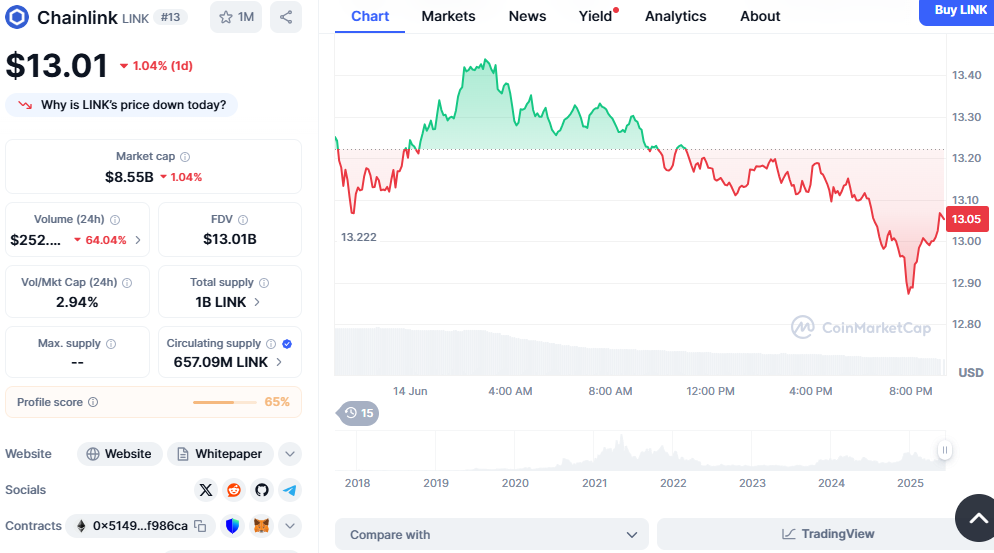Click the Vol/Mkt Cap info icon
Viewport: 994px width, 553px height.
pos(127,283)
